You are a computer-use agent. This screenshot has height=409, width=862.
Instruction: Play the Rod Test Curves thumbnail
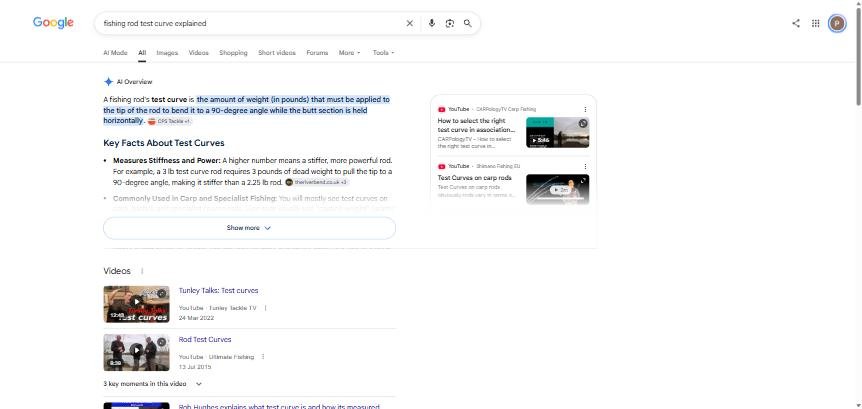136,352
